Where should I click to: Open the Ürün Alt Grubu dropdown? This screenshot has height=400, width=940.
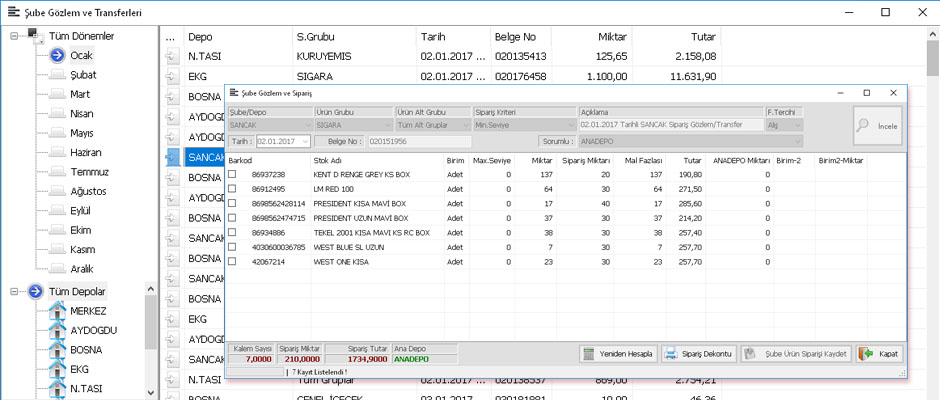[x=466, y=125]
